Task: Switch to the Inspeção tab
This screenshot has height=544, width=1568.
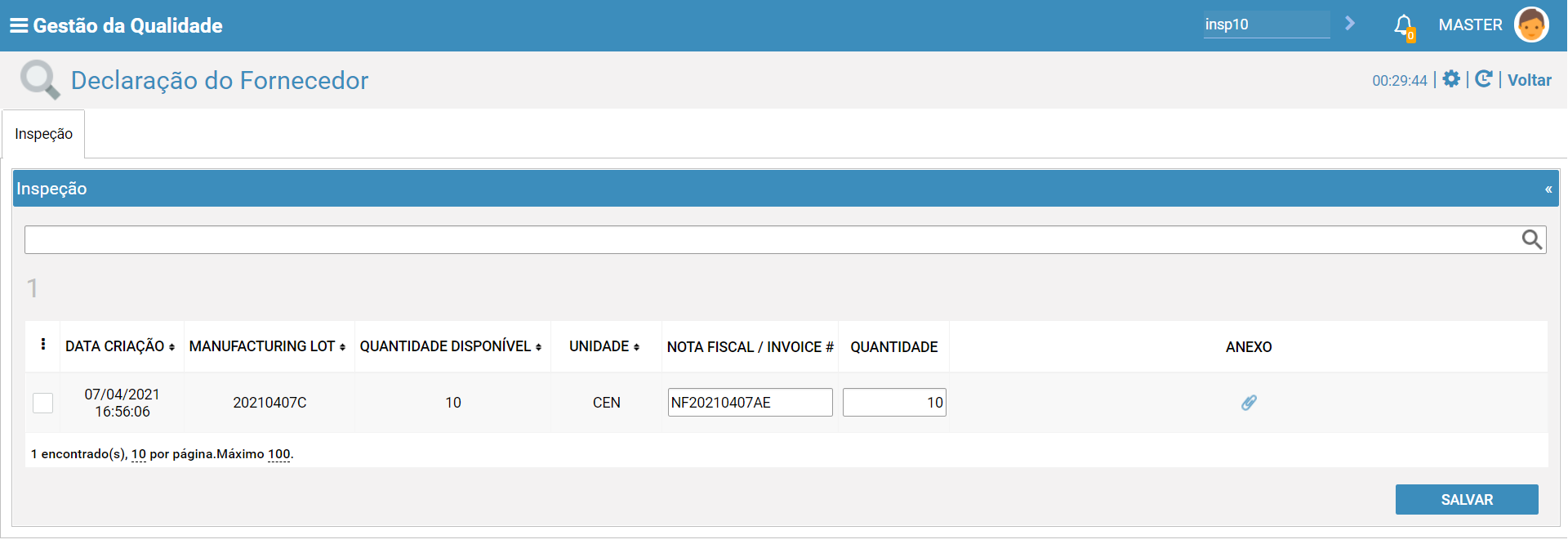Action: 43,134
